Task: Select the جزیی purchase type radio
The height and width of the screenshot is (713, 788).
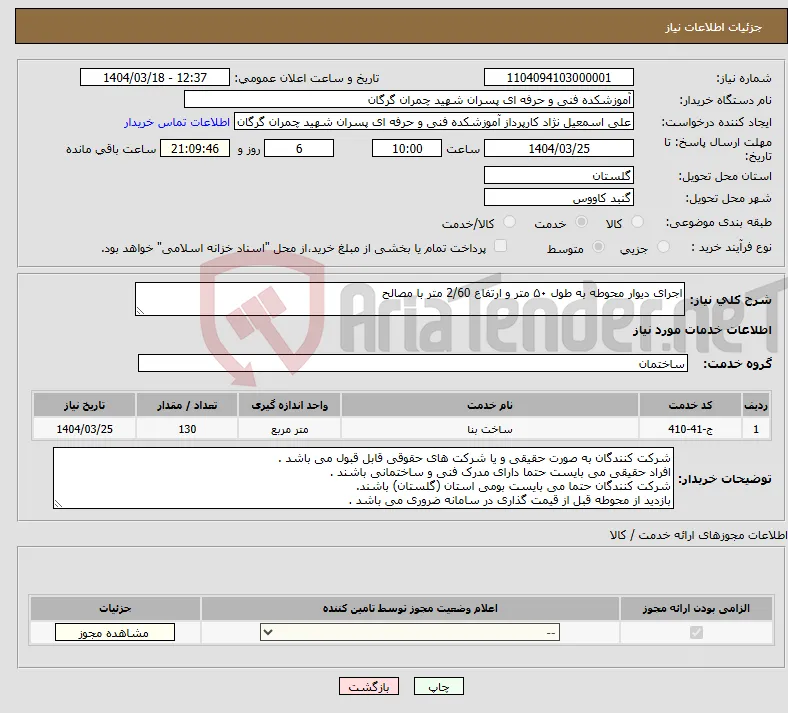Action: pyautogui.click(x=663, y=246)
